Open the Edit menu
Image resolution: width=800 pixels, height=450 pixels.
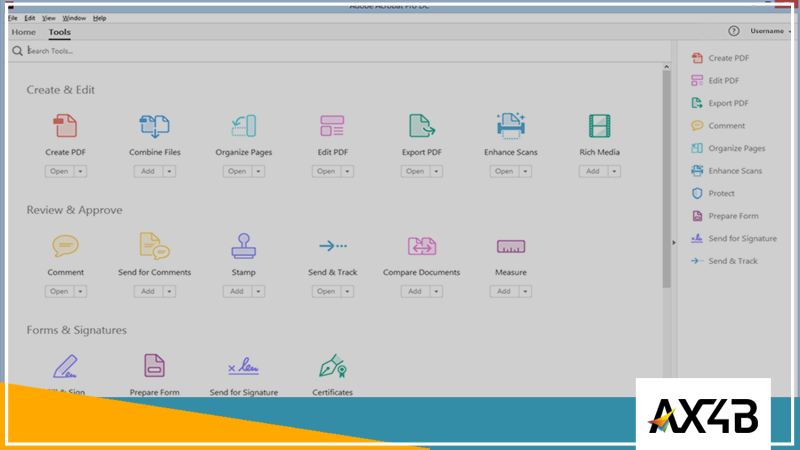pos(30,18)
